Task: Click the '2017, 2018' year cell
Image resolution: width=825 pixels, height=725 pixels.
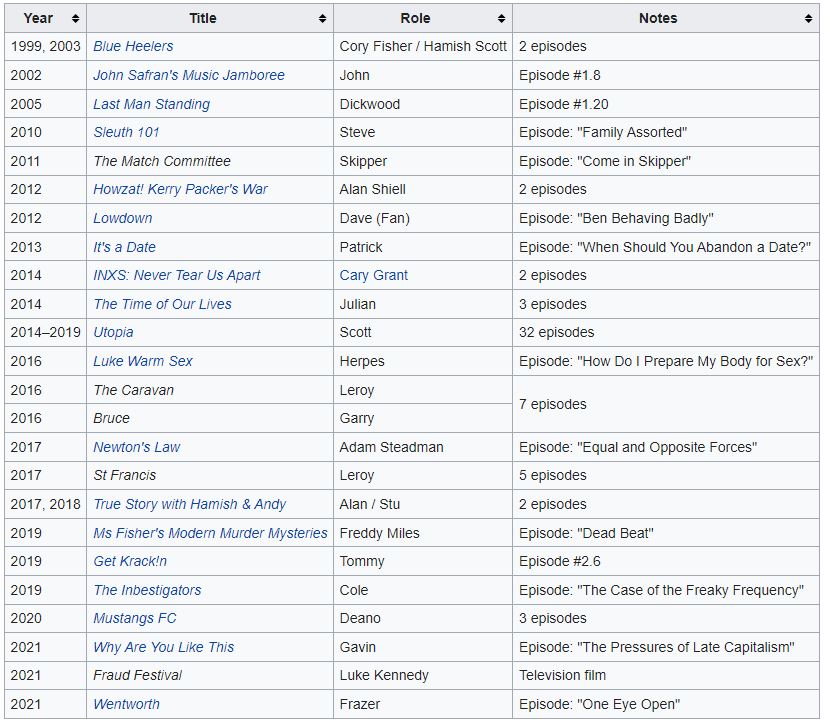Action: click(46, 504)
